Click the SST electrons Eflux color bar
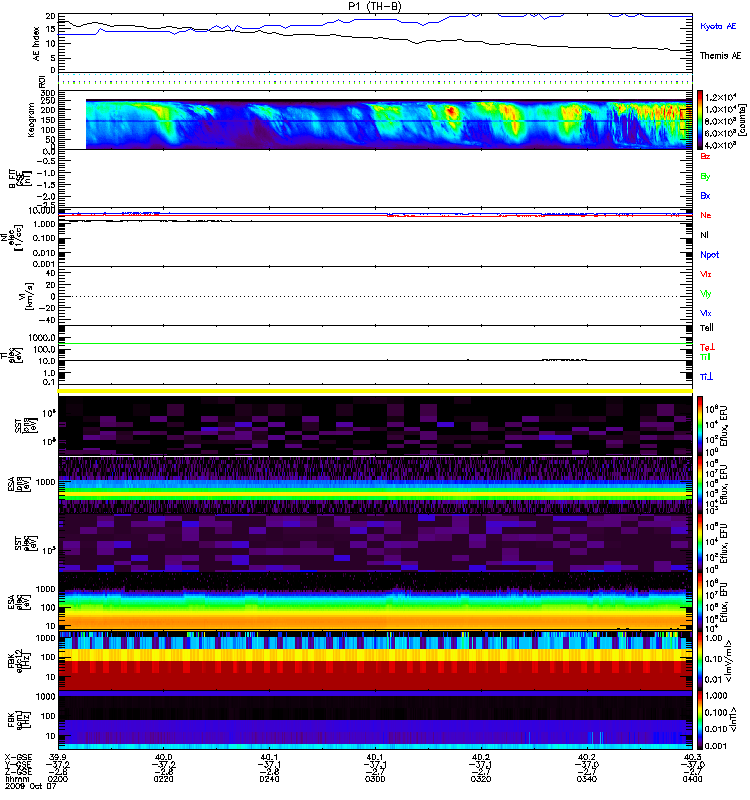The image size is (750, 800). point(700,543)
